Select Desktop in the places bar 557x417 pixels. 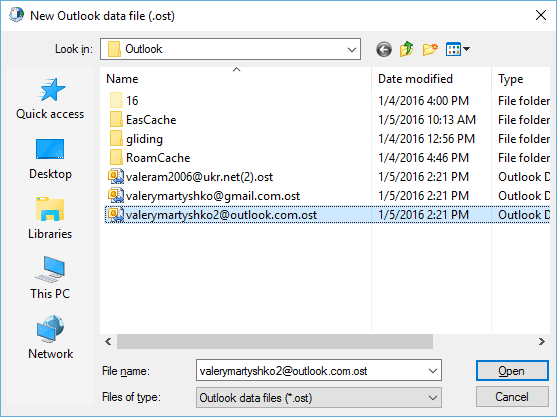tap(50, 158)
